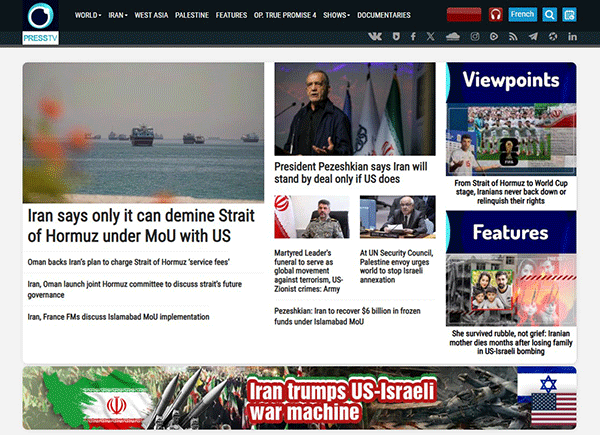Image resolution: width=600 pixels, height=435 pixels.
Task: Open the Telegram paper-plane icon
Action: (533, 36)
